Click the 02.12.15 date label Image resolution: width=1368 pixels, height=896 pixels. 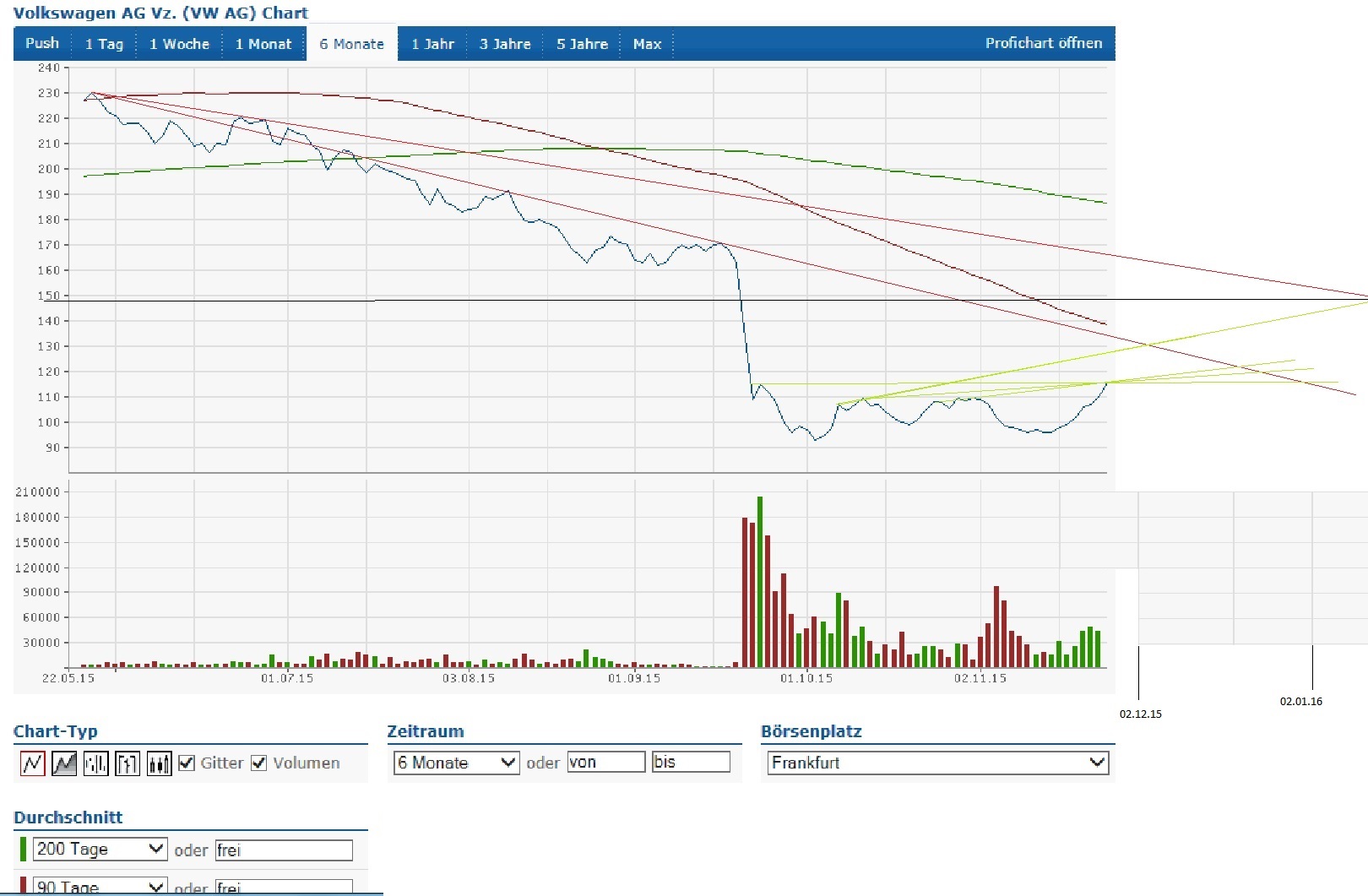tap(1141, 714)
